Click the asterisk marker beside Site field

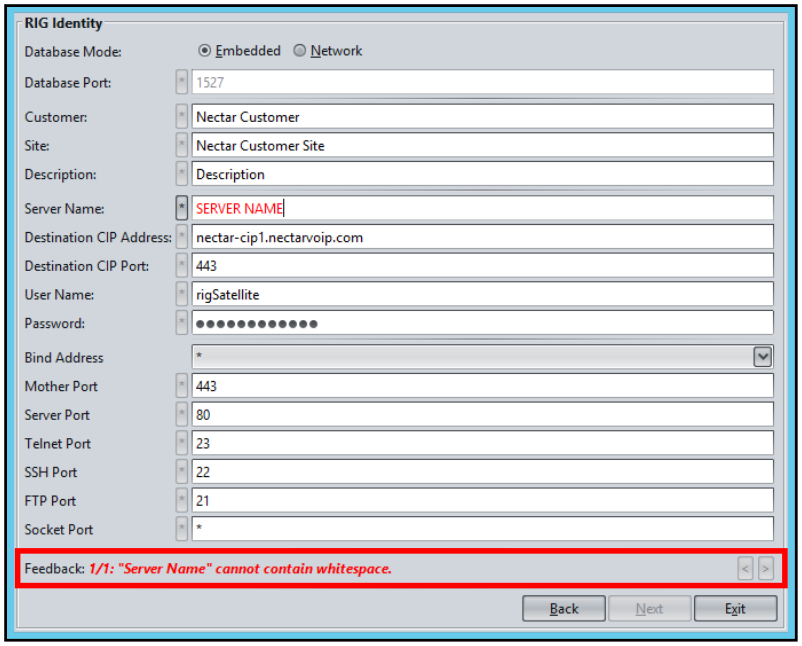tap(182, 145)
